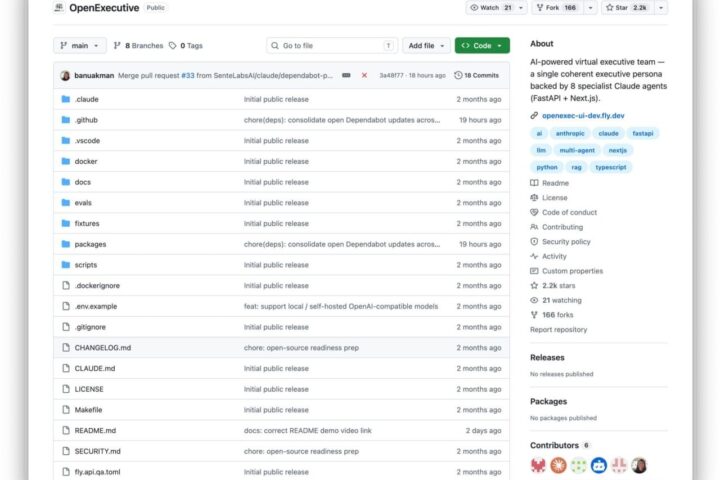This screenshot has height=480, width=720.
Task: Open the .env.example file
Action: click(x=96, y=306)
